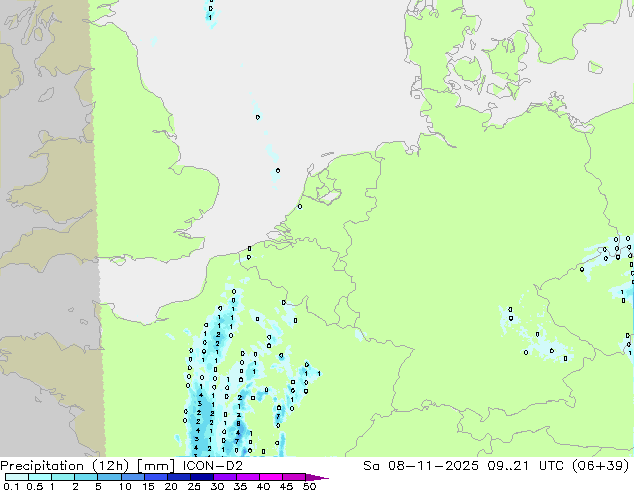Pick the 5–10 mm blue legend swatch

coord(109,477)
